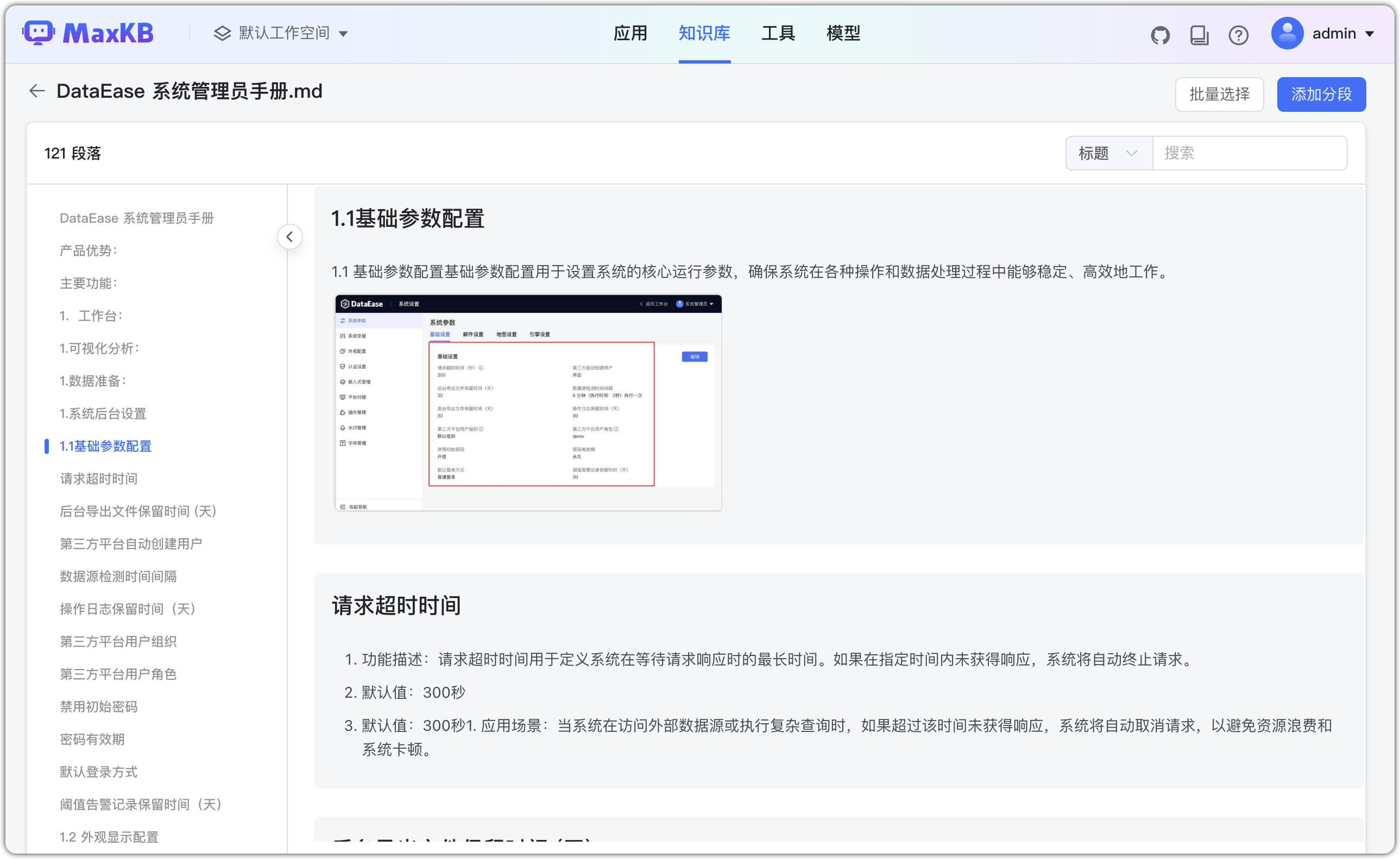Viewport: 1400px width, 859px height.
Task: Click the workspace layers icon
Action: tap(222, 33)
